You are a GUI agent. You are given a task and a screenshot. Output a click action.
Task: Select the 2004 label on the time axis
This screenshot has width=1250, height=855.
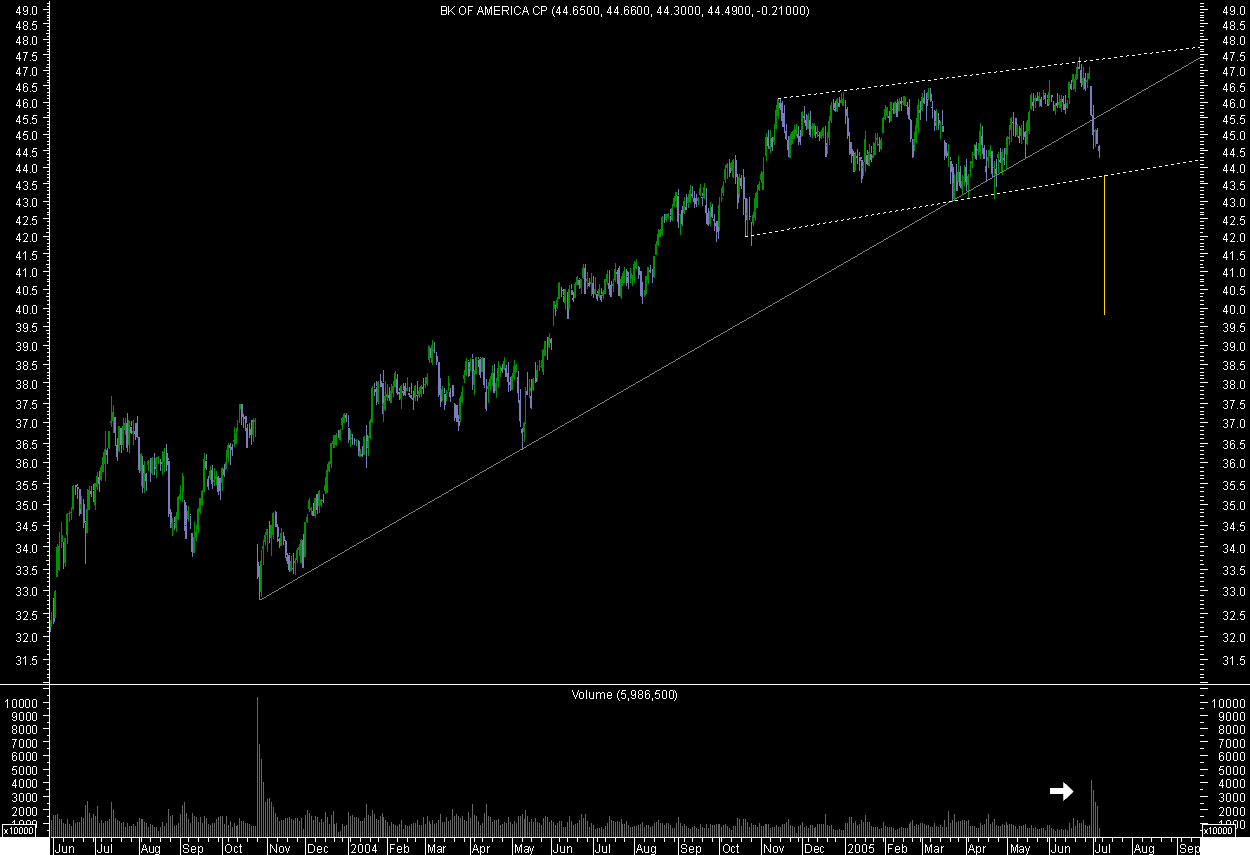click(x=362, y=847)
